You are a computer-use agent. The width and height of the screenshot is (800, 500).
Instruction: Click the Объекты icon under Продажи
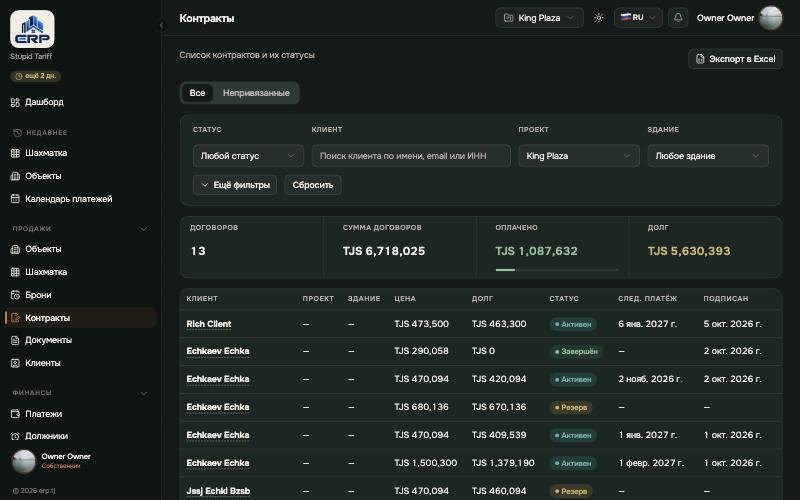point(15,249)
